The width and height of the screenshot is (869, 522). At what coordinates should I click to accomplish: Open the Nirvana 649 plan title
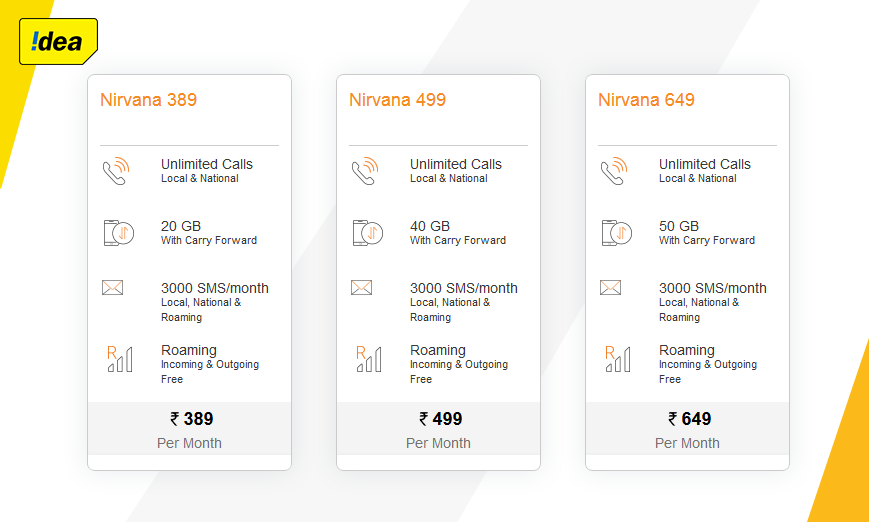point(646,100)
